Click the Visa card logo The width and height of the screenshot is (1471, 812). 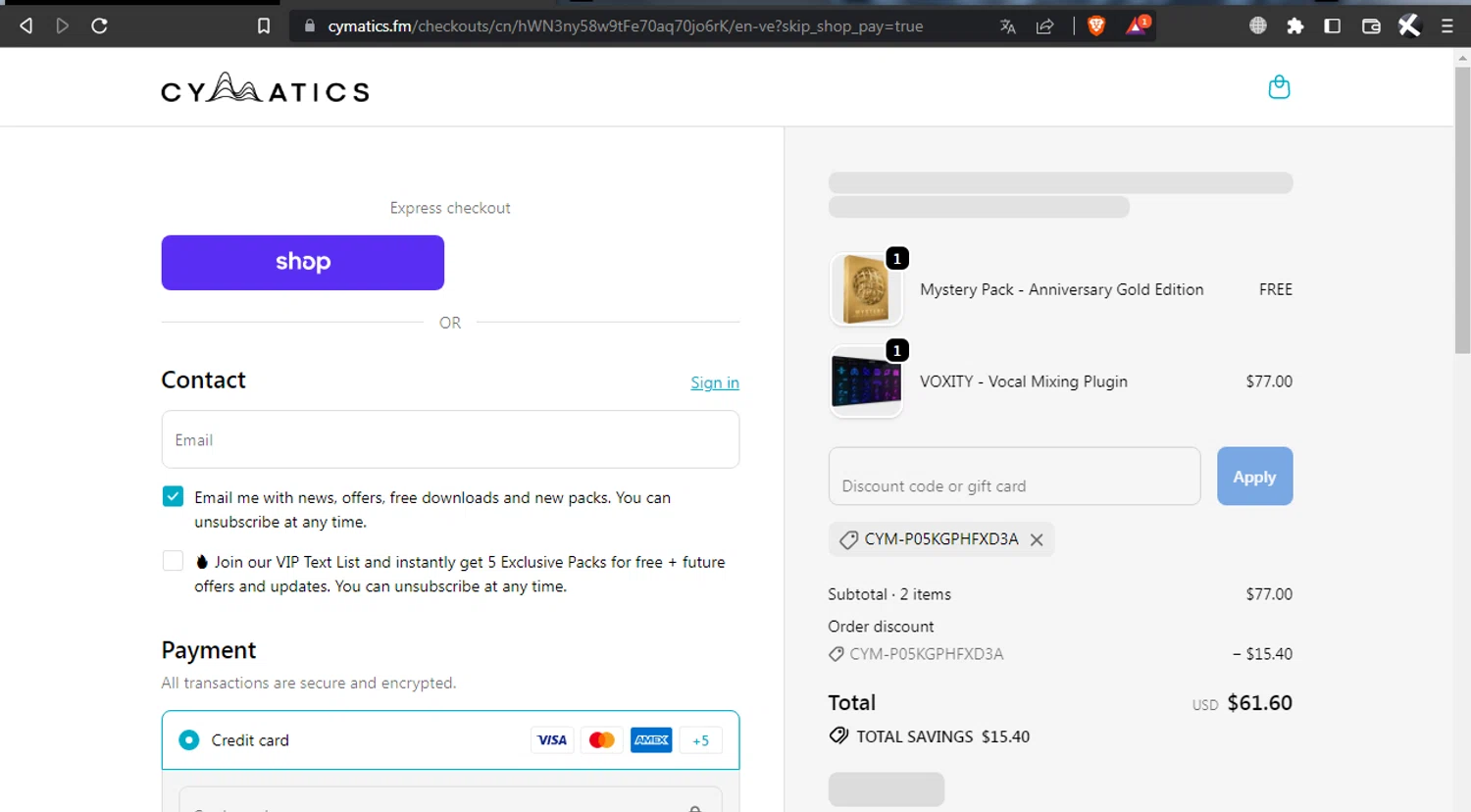tap(552, 740)
